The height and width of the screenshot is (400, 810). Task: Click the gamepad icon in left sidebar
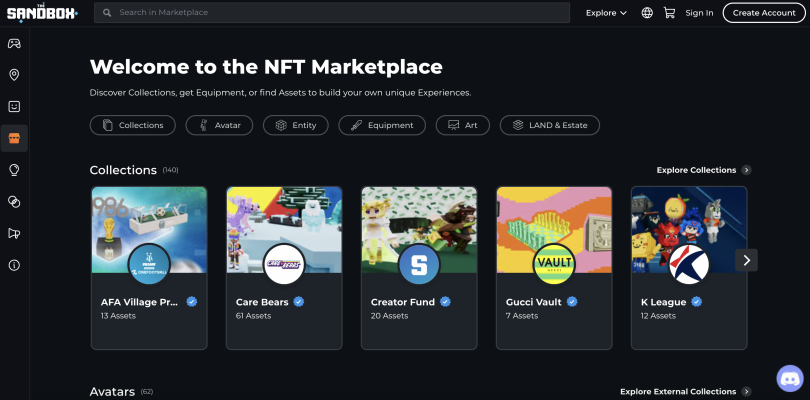(x=14, y=44)
